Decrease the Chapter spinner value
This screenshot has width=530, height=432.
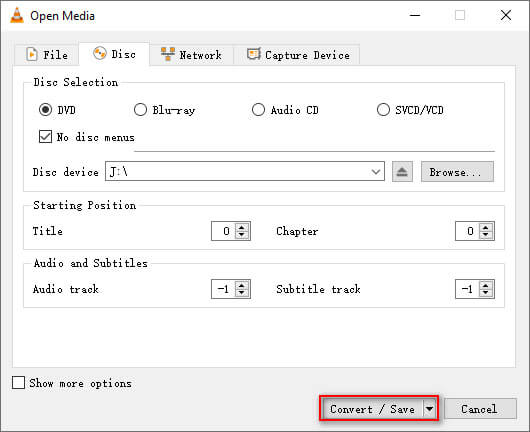coord(485,235)
